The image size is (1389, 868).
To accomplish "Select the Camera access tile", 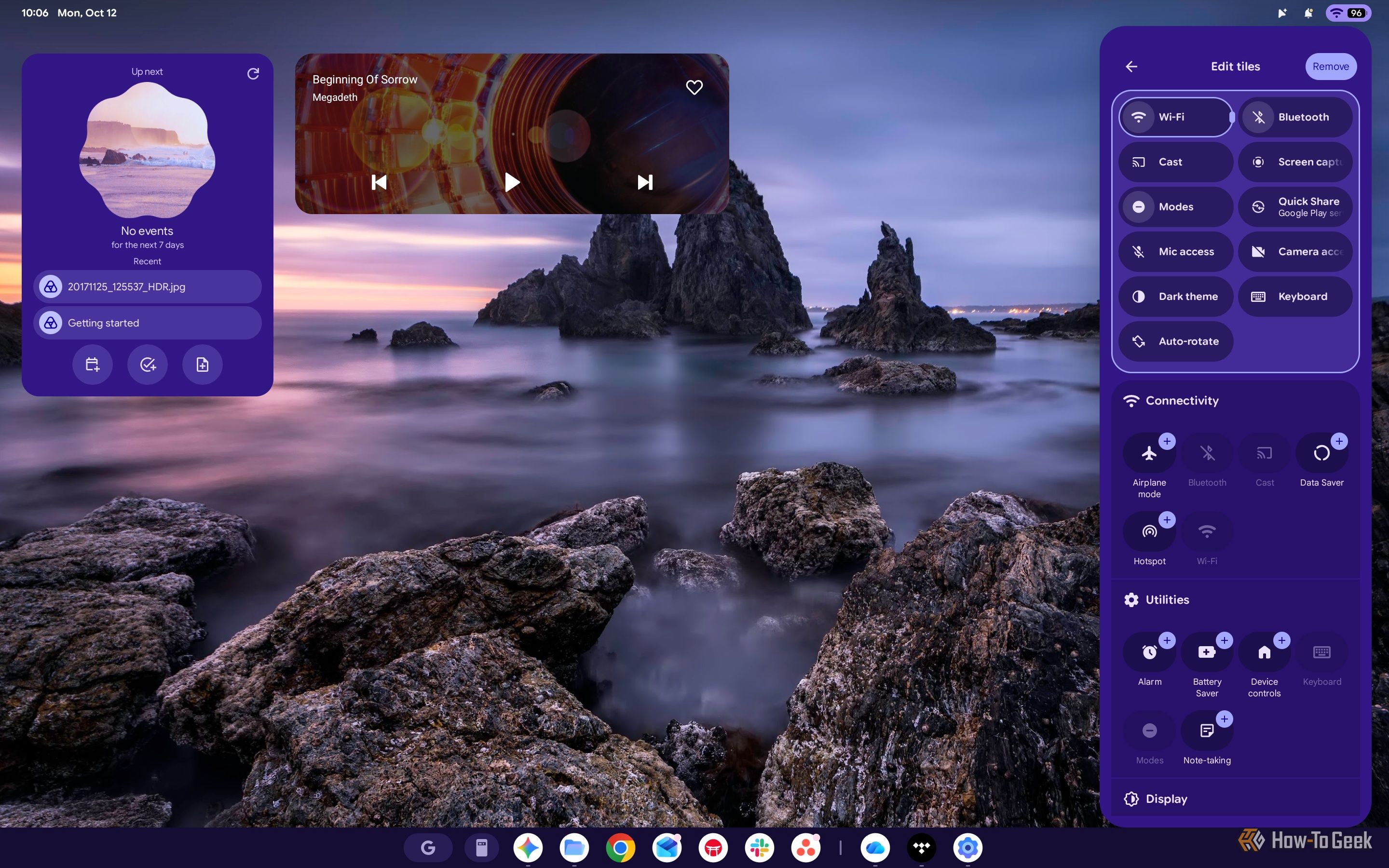I will pos(1295,251).
